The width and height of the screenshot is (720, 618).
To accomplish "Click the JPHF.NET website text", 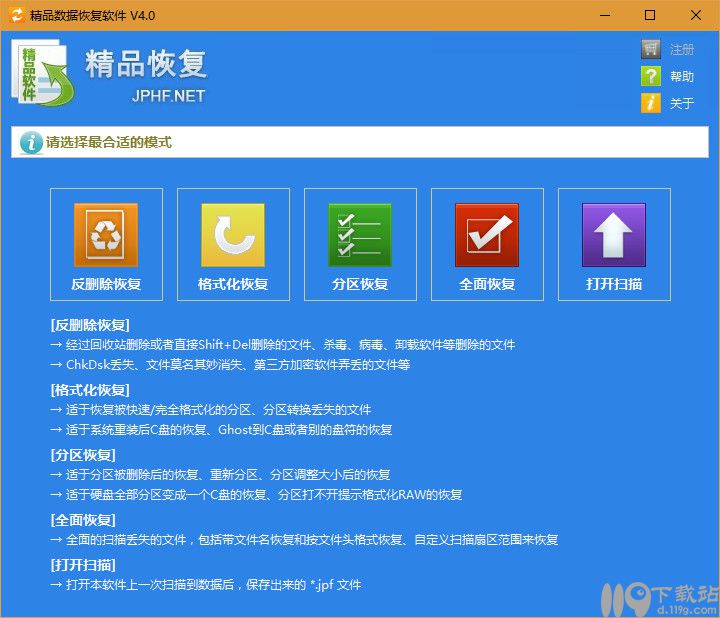I will pyautogui.click(x=168, y=96).
